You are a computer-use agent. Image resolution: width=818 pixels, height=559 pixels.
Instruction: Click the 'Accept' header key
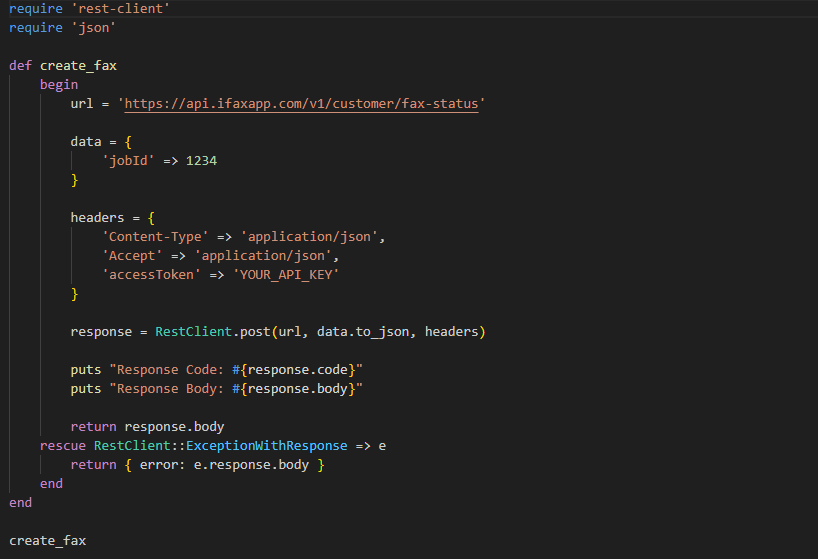132,256
